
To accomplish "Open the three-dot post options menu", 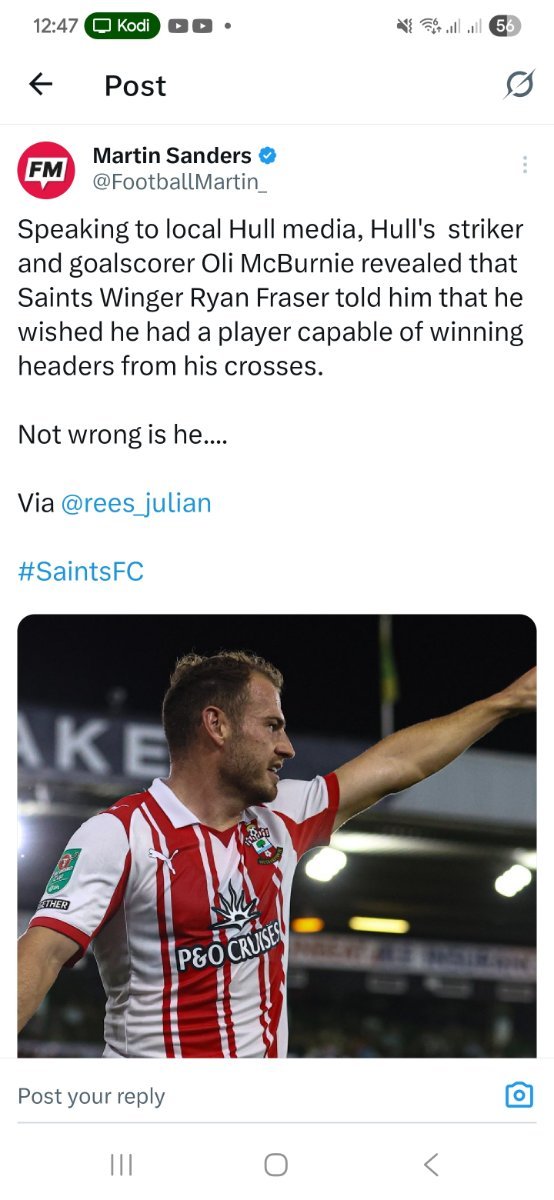I will click(x=524, y=165).
